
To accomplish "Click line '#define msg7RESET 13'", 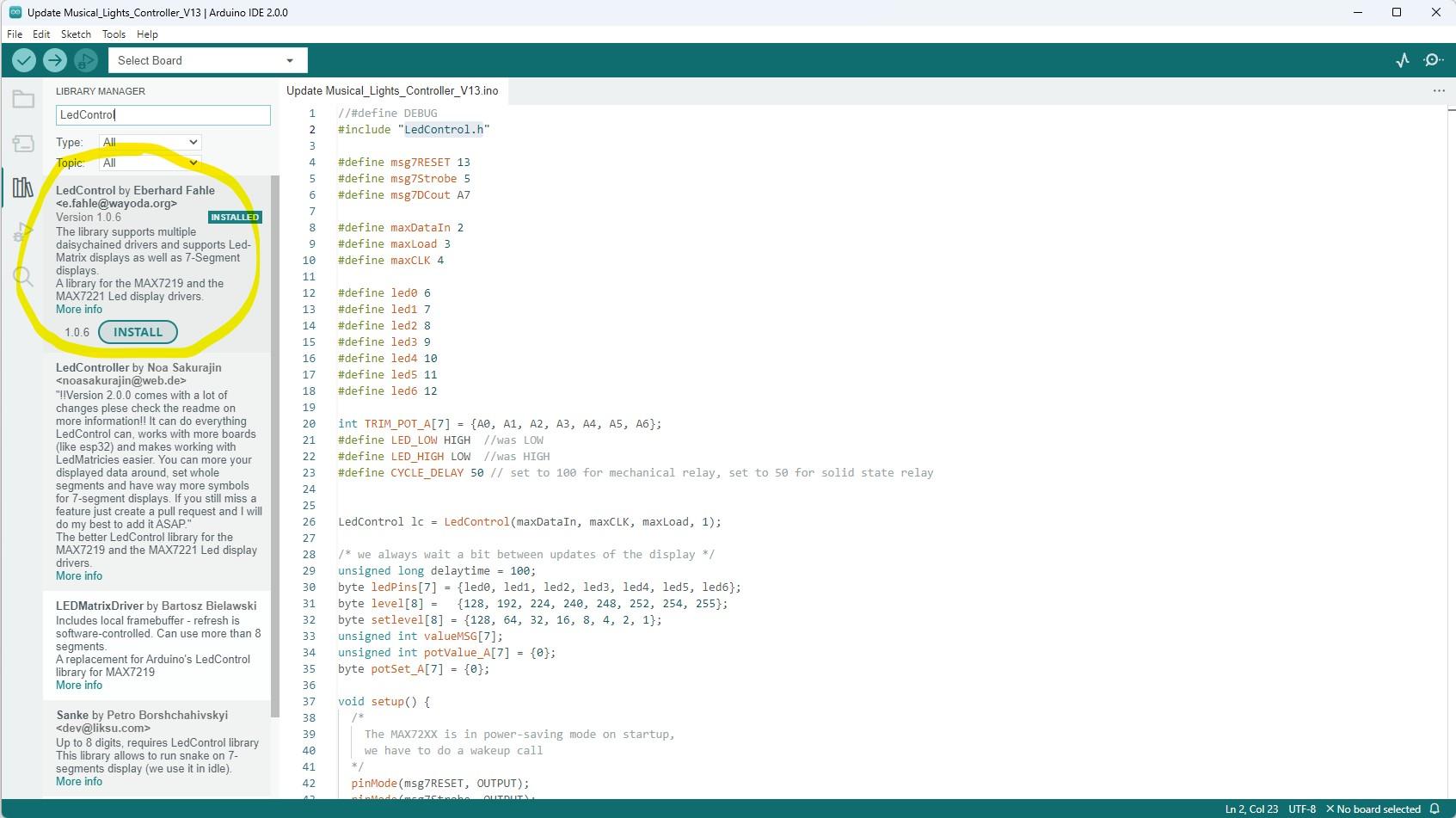I will 404,163.
